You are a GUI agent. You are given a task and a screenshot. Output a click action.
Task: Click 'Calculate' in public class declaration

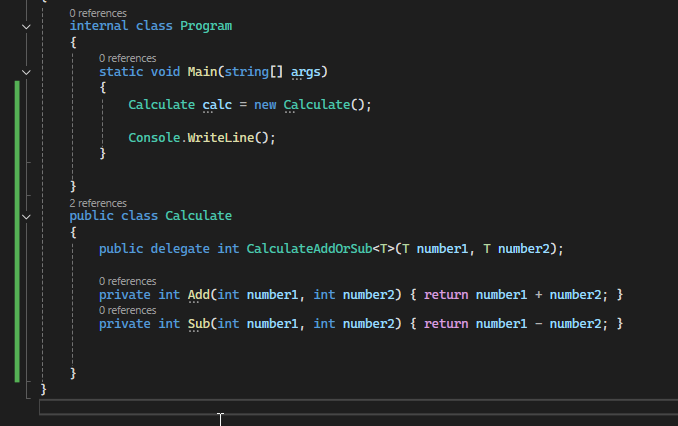tap(198, 216)
